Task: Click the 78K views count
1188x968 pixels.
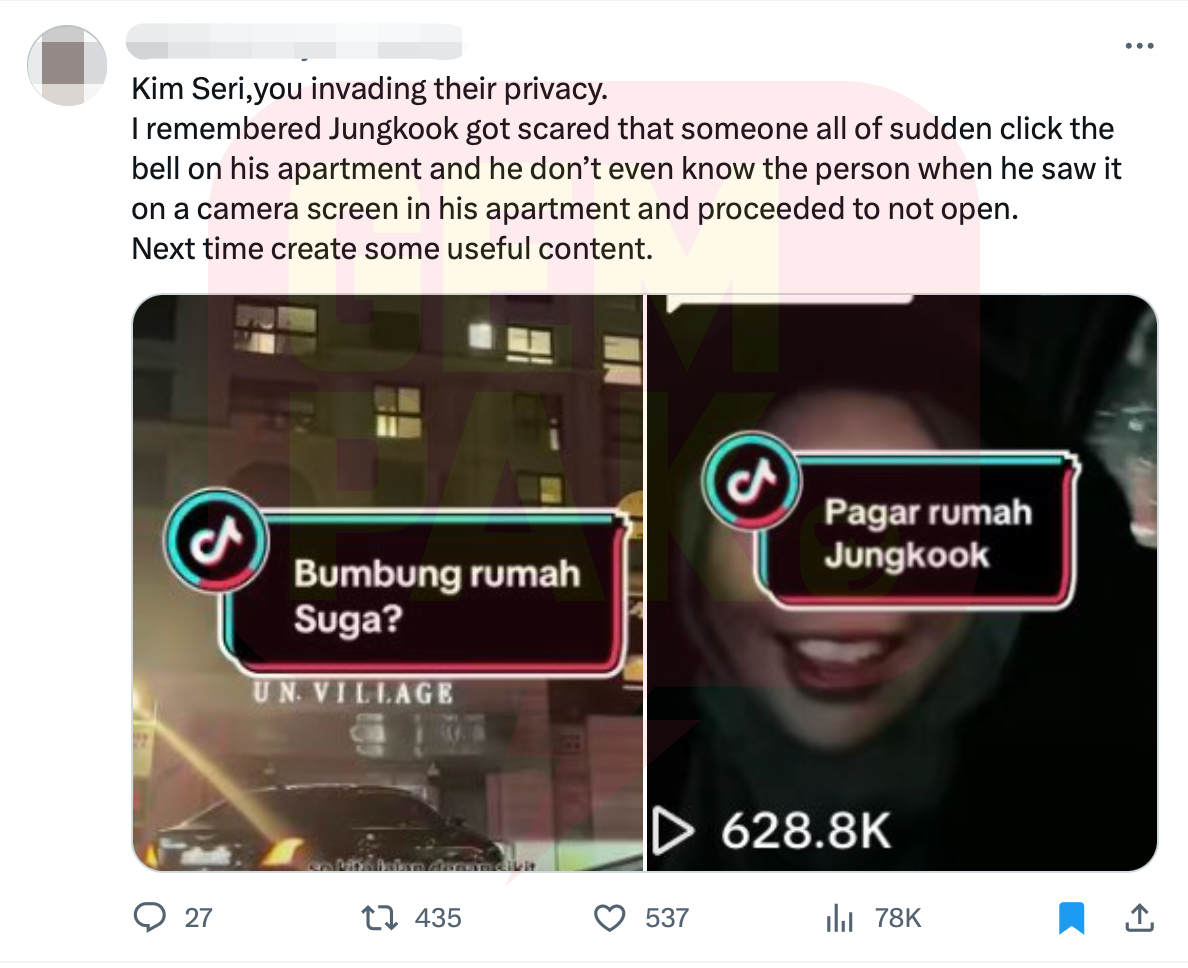Action: (898, 918)
